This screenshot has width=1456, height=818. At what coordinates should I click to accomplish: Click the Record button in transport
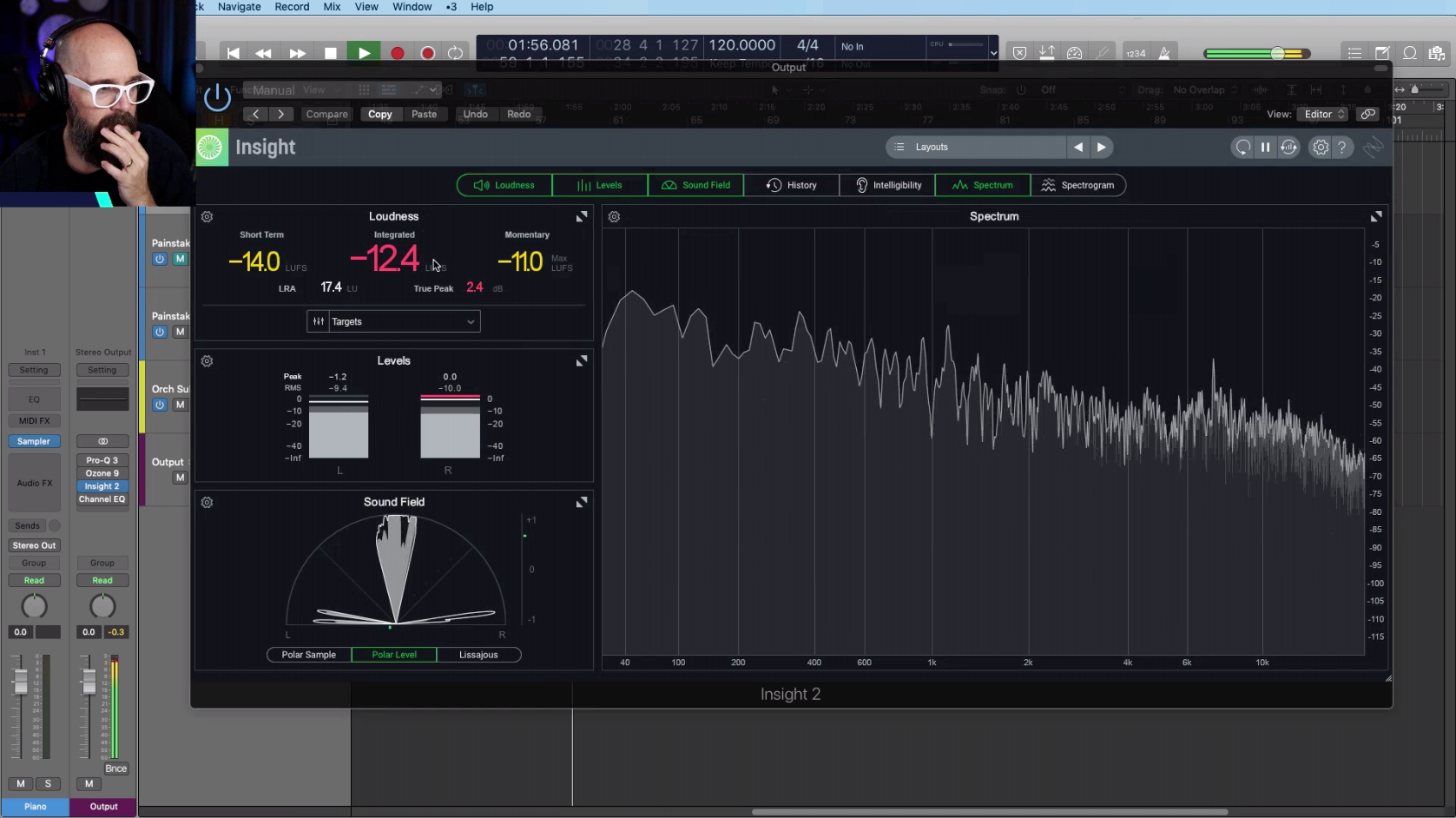[398, 53]
